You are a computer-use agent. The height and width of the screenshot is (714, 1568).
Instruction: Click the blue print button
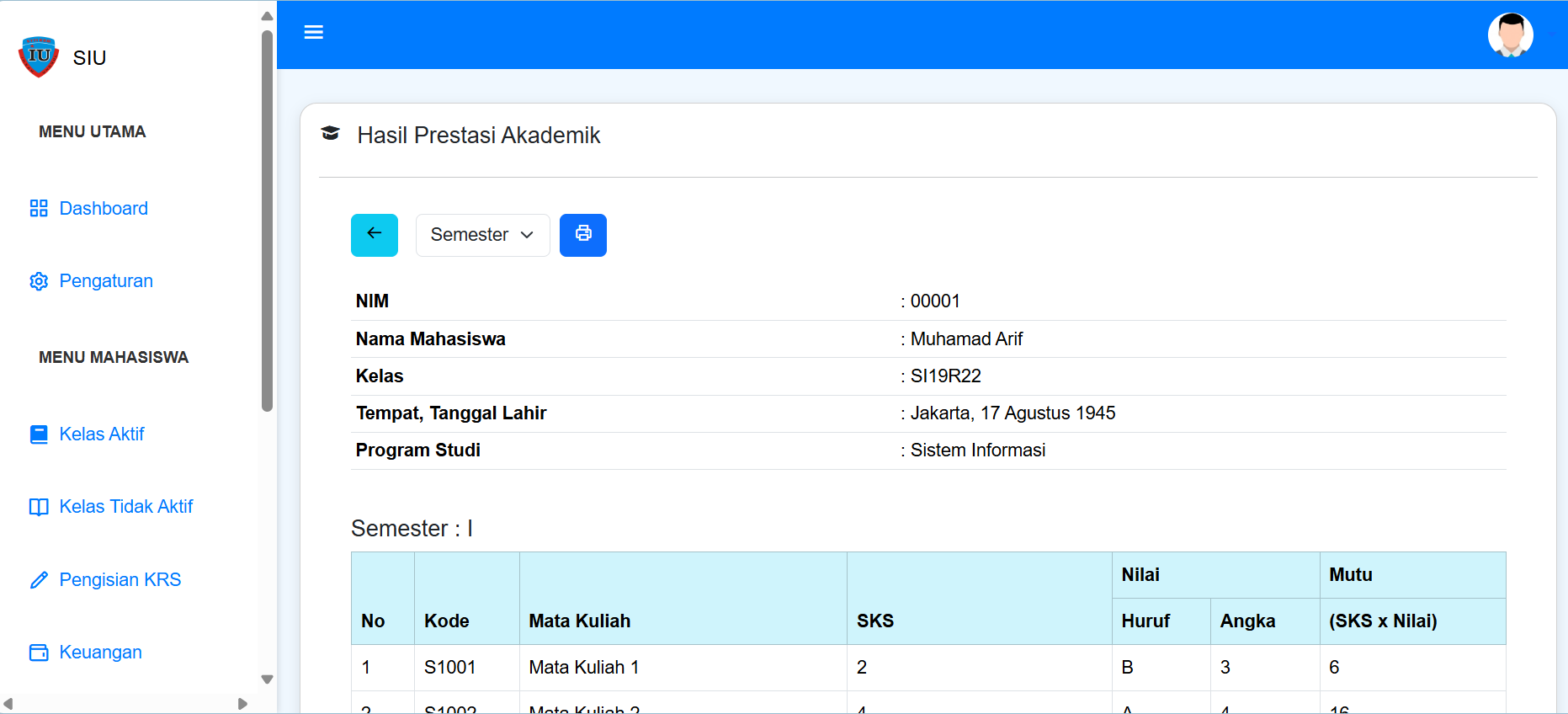point(582,235)
